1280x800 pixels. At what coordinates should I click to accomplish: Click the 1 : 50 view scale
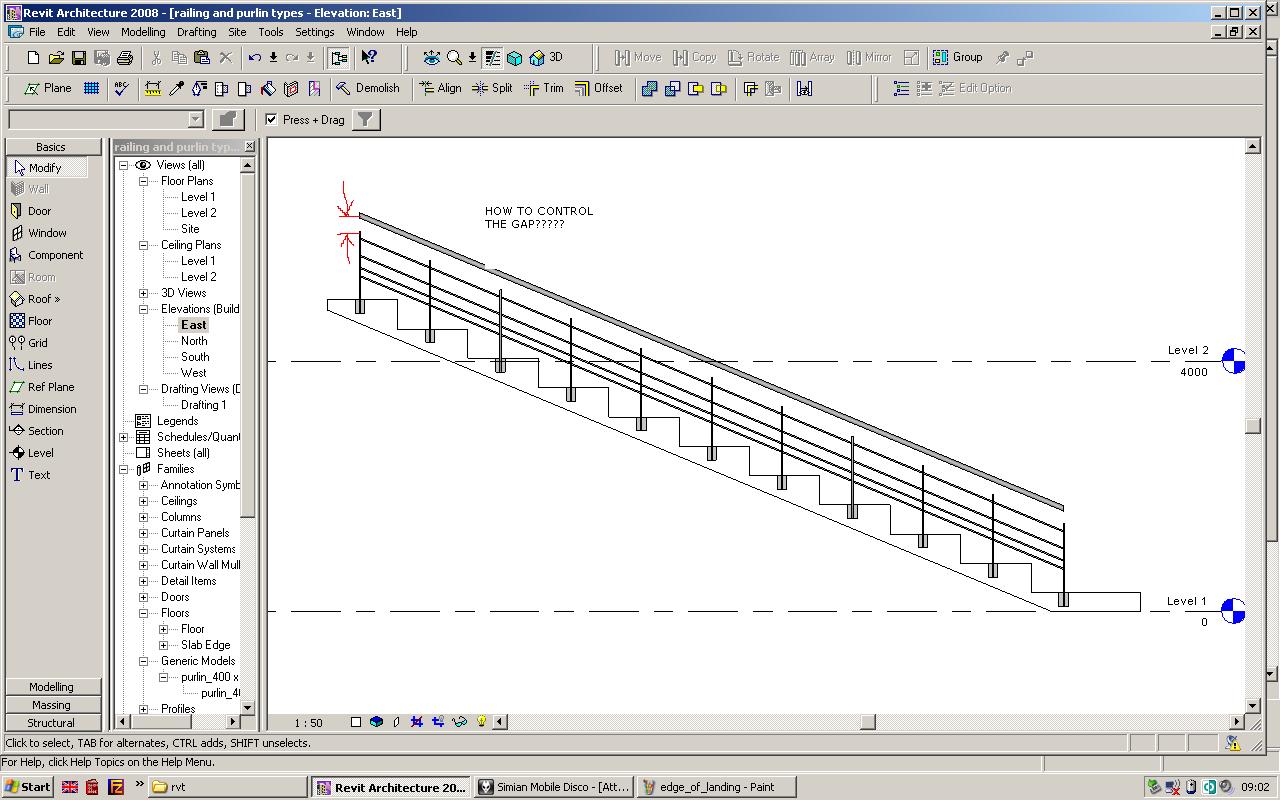308,722
